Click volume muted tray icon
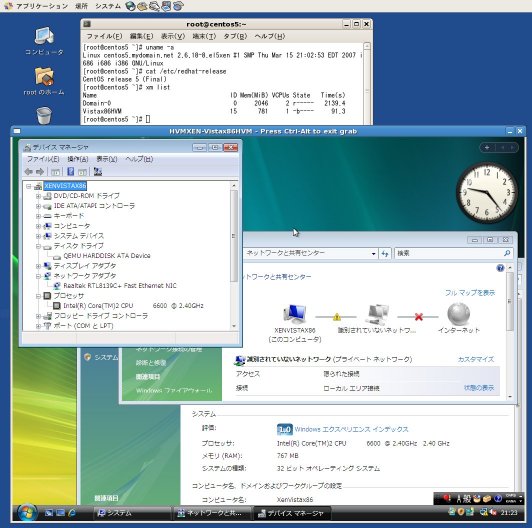This screenshot has width=532, height=528. click(x=492, y=512)
